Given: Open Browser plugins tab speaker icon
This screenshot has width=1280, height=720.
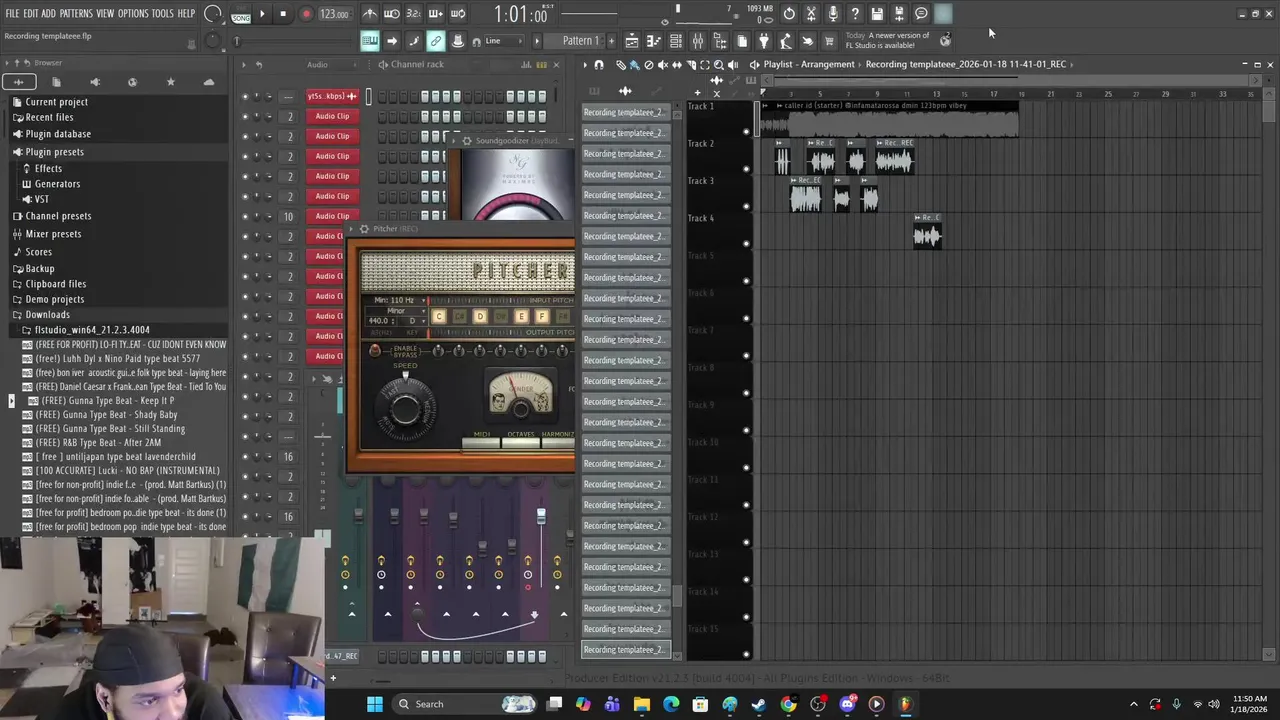Looking at the screenshot, I should pyautogui.click(x=95, y=82).
